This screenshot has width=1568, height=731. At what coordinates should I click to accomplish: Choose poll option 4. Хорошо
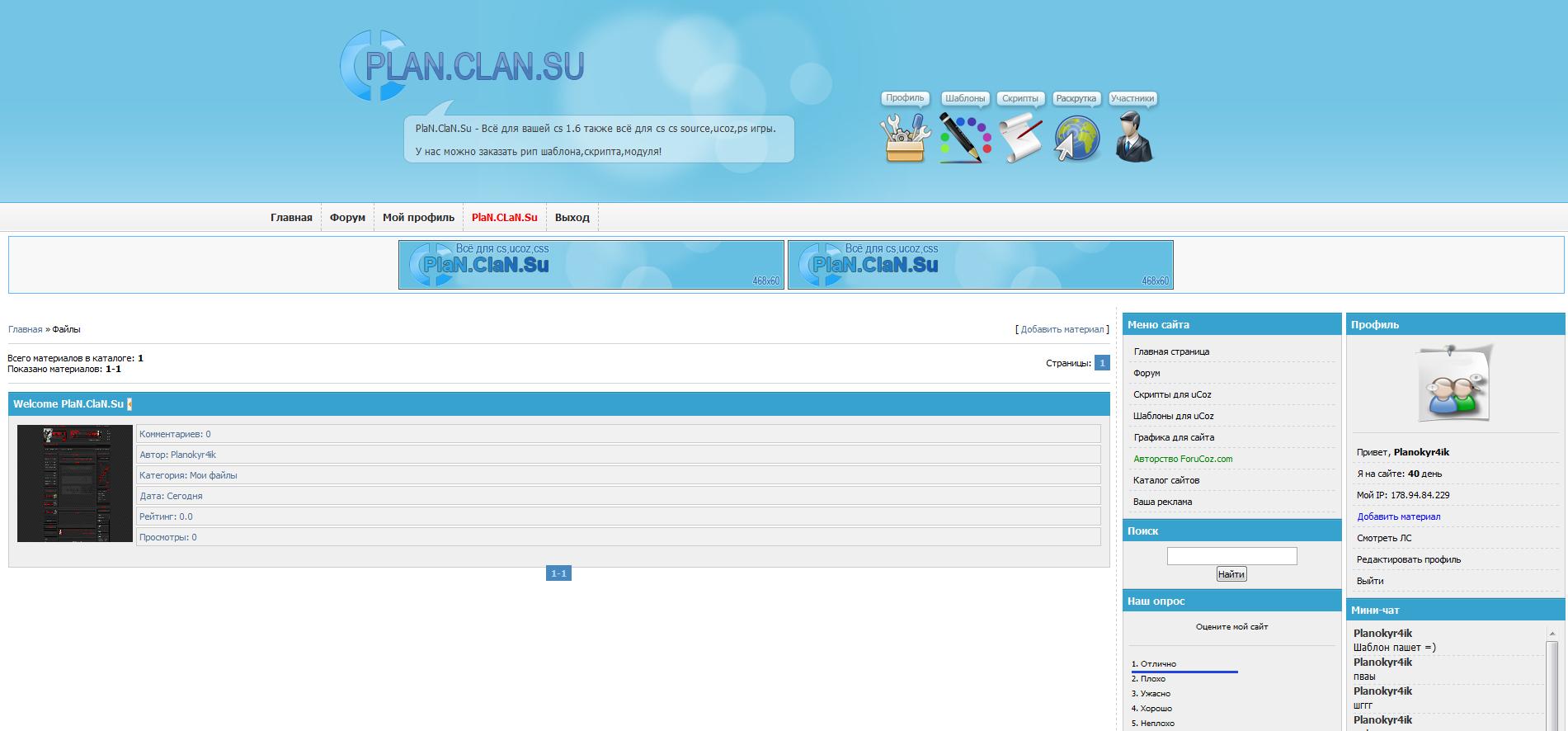click(x=1151, y=709)
